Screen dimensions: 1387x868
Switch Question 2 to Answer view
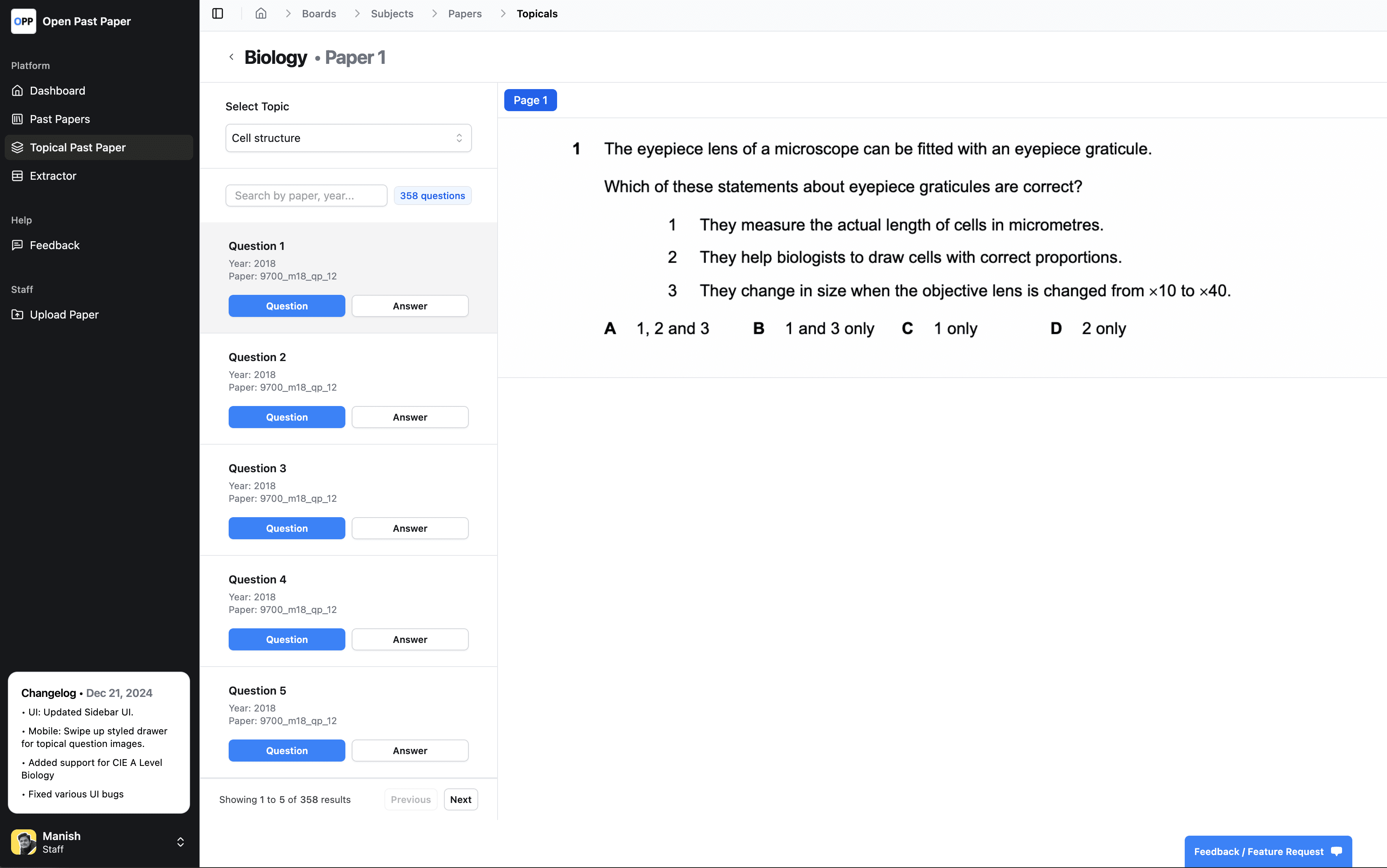(410, 417)
